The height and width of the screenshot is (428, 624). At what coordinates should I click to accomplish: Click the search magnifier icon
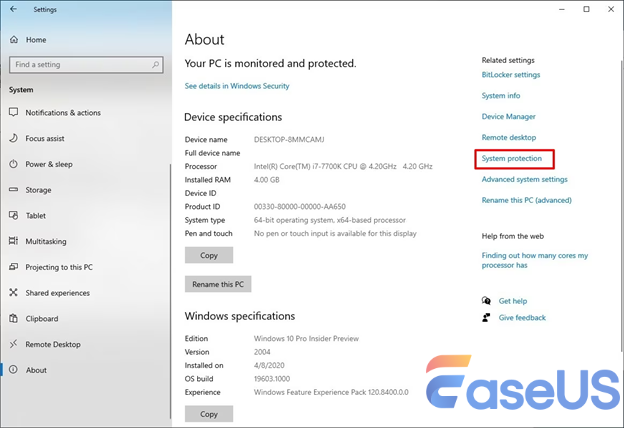tap(156, 64)
